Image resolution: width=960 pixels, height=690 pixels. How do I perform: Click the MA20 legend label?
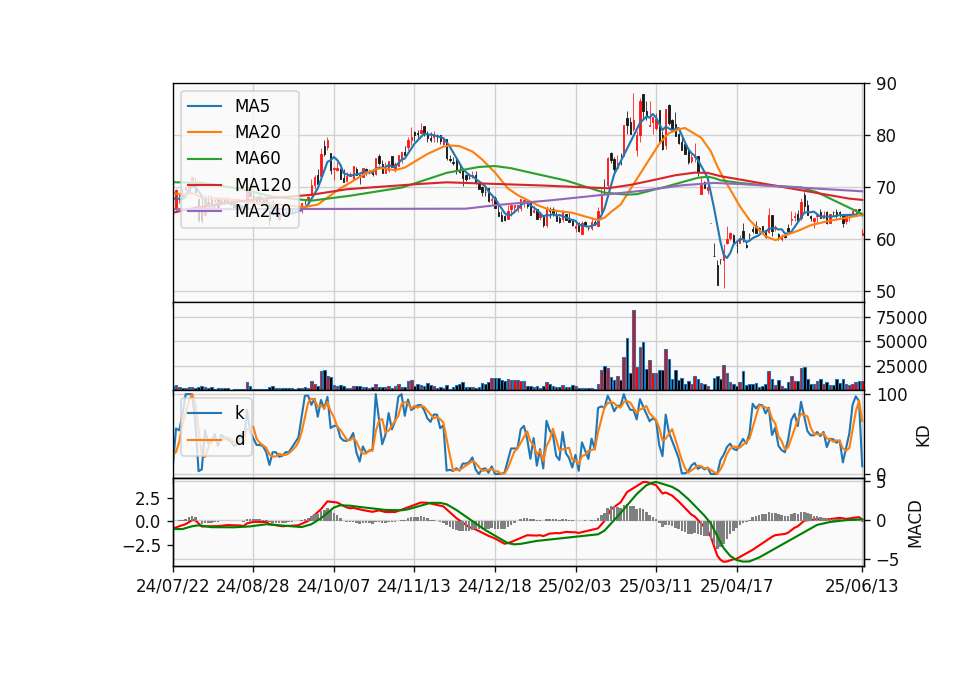tap(257, 132)
